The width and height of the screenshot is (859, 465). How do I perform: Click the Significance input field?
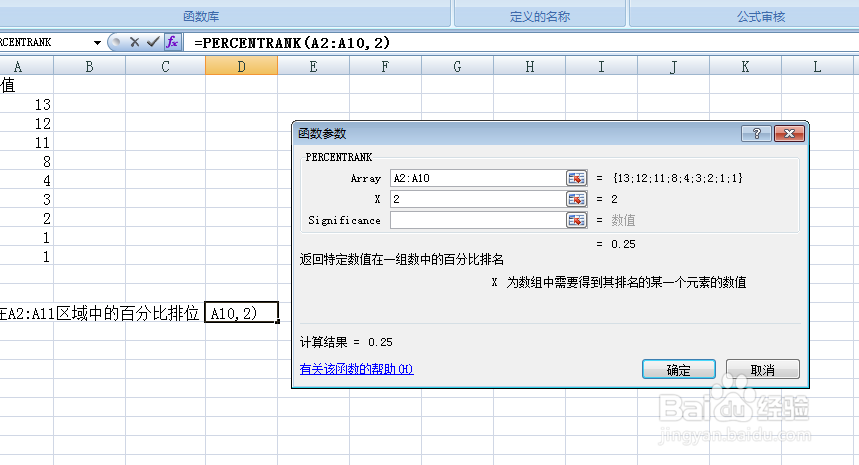coord(478,220)
